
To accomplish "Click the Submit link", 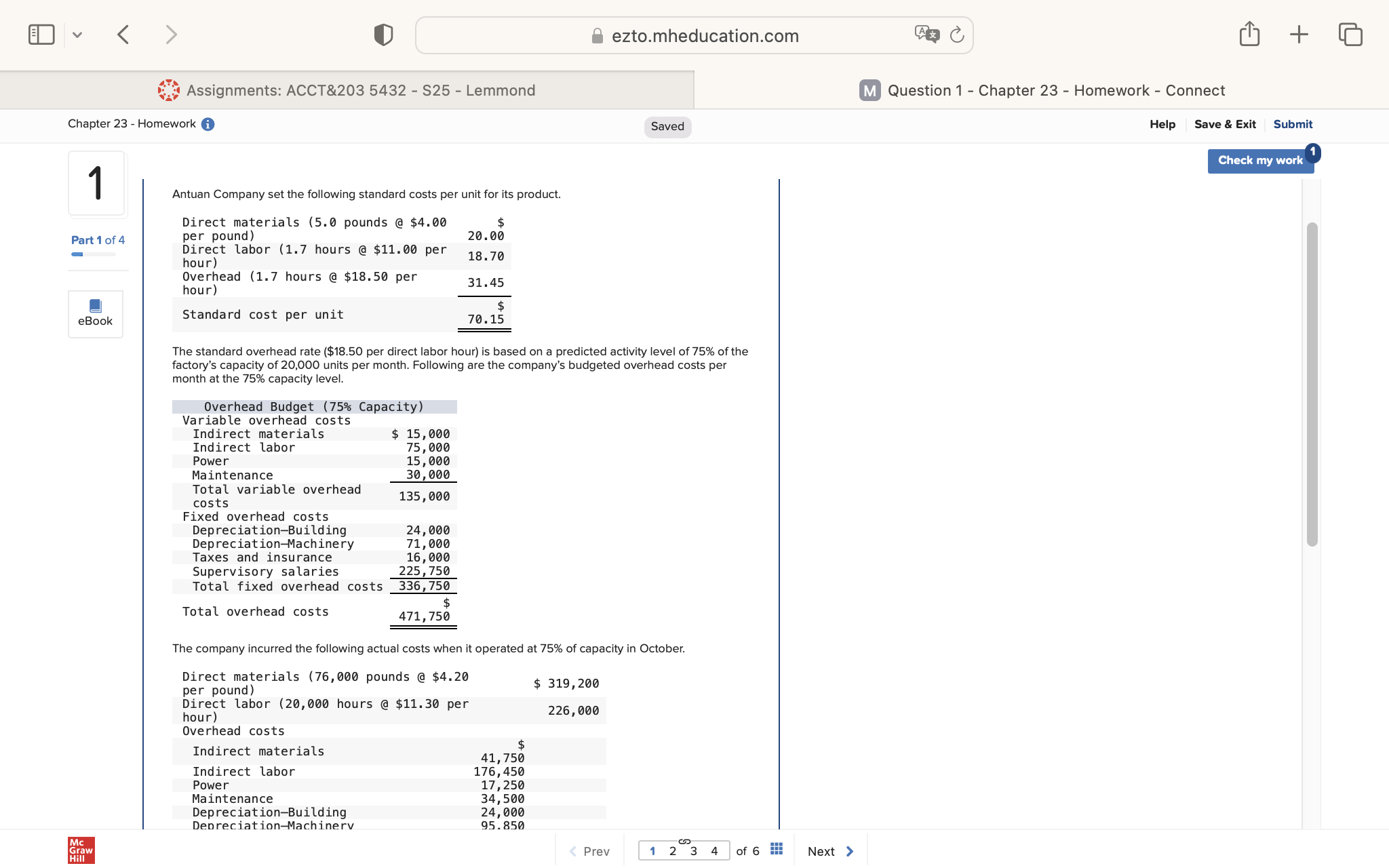I will pos(1292,123).
